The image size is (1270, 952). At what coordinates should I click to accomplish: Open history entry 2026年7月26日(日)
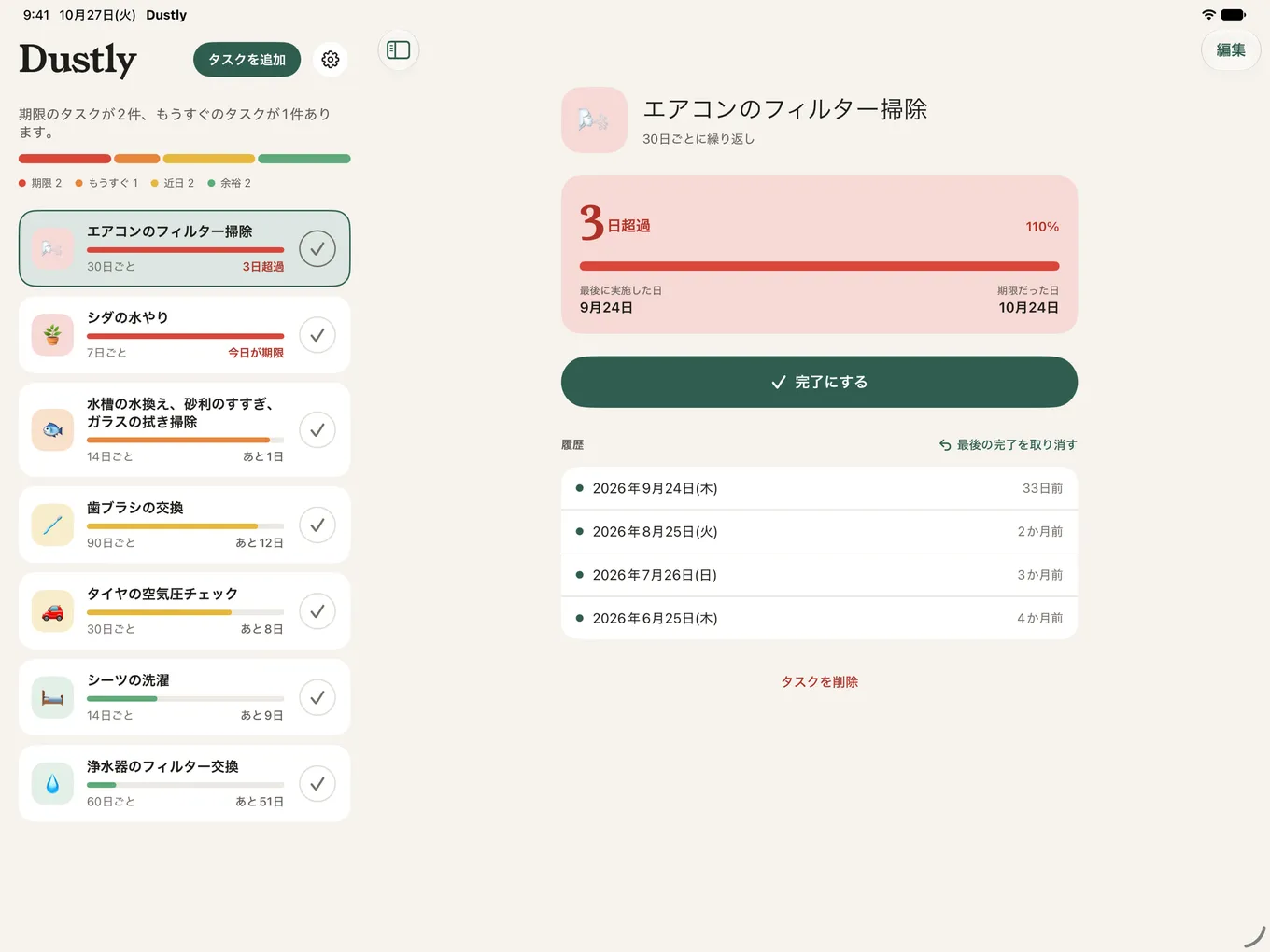tap(819, 575)
